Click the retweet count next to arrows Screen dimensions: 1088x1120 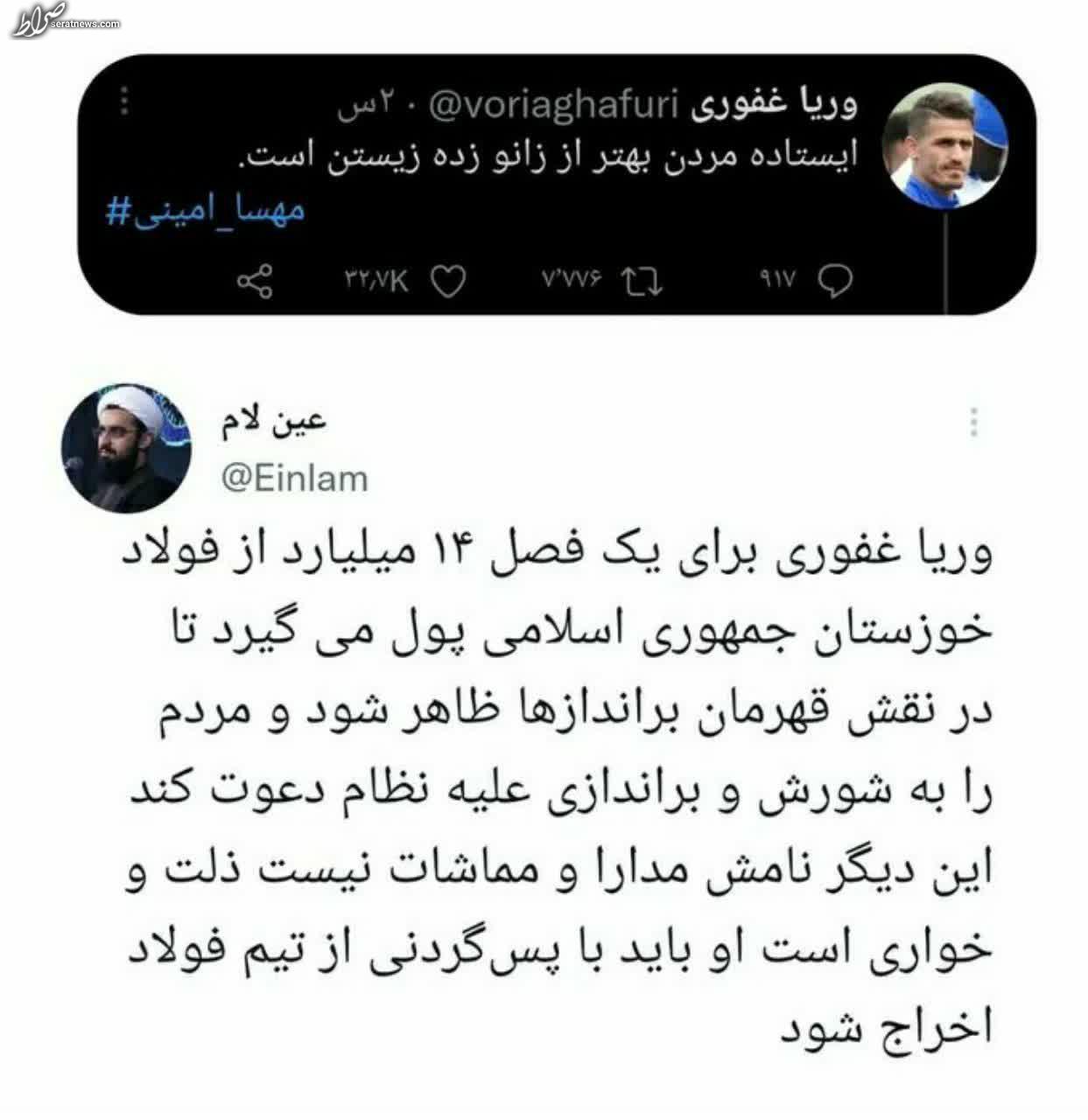point(573,280)
